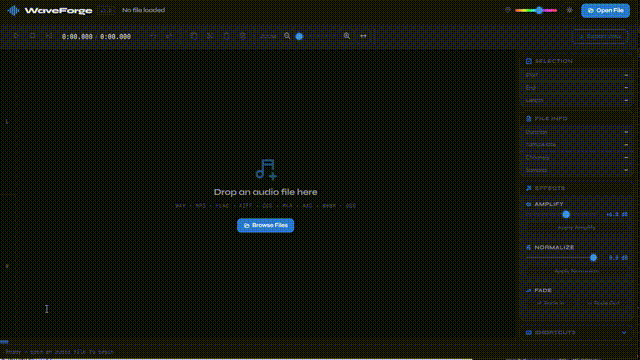This screenshot has height=360, width=640.
Task: Click the Apply Amplify button
Action: (576, 228)
